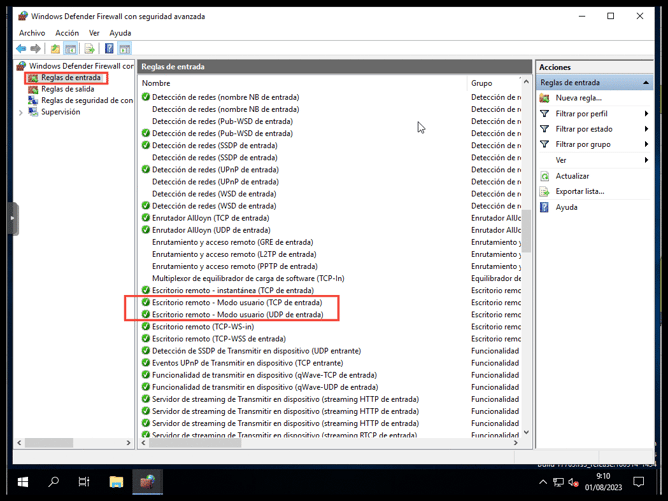Image resolution: width=668 pixels, height=501 pixels.
Task: Click Nueva regla... in Acciones pane
Action: (579, 98)
